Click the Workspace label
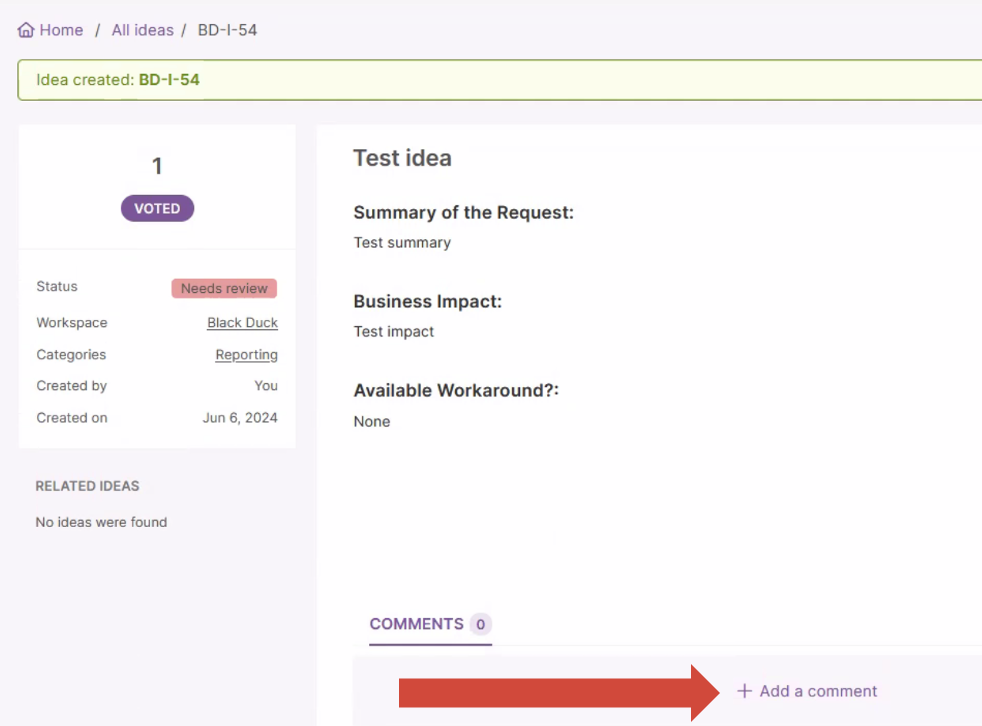Image resolution: width=982 pixels, height=726 pixels. pos(72,323)
